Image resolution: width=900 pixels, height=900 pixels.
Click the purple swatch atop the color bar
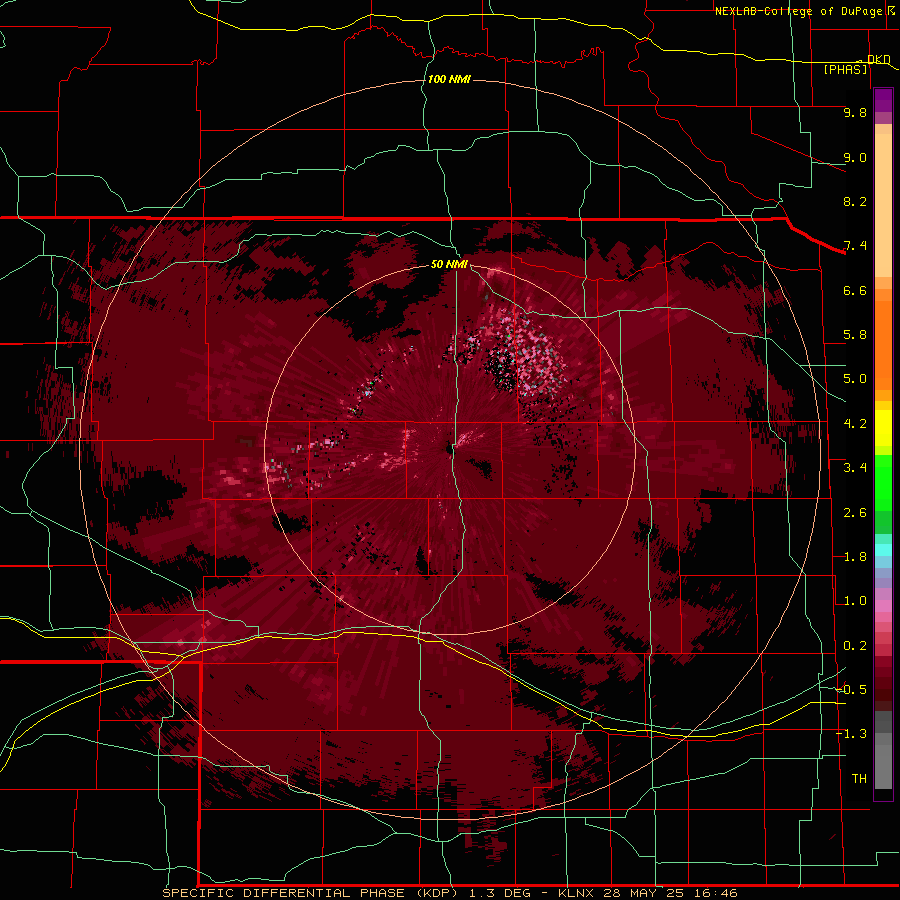click(x=883, y=100)
